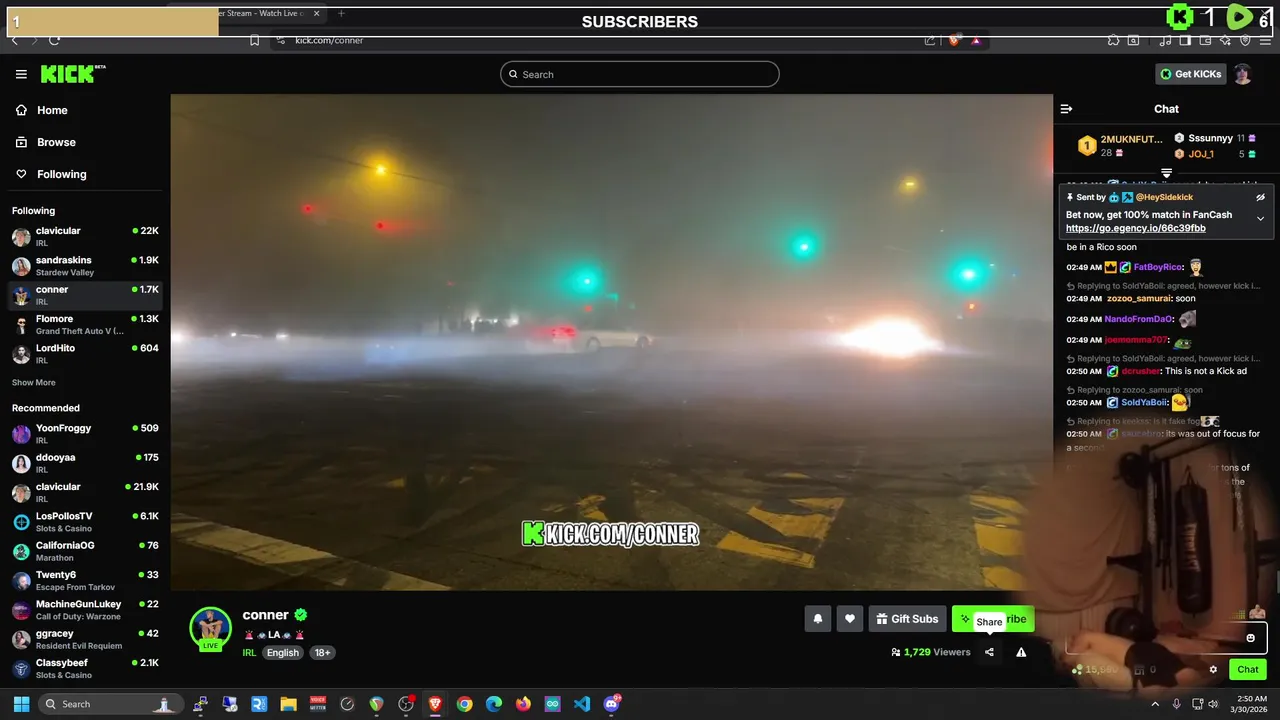The height and width of the screenshot is (720, 1280).
Task: Open Brave Wallet toolbar icon
Action: (1206, 40)
